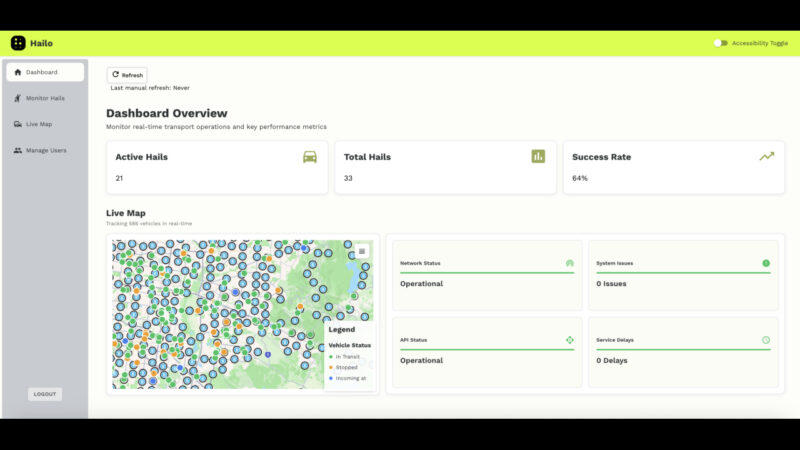Click the API Status icon
The height and width of the screenshot is (450, 800).
pyautogui.click(x=569, y=340)
